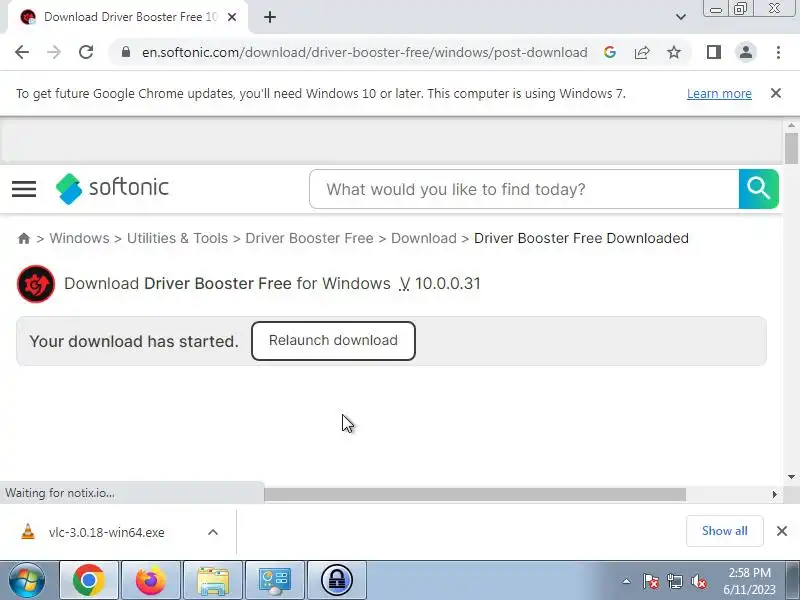Click the forward navigation arrow

click(54, 52)
